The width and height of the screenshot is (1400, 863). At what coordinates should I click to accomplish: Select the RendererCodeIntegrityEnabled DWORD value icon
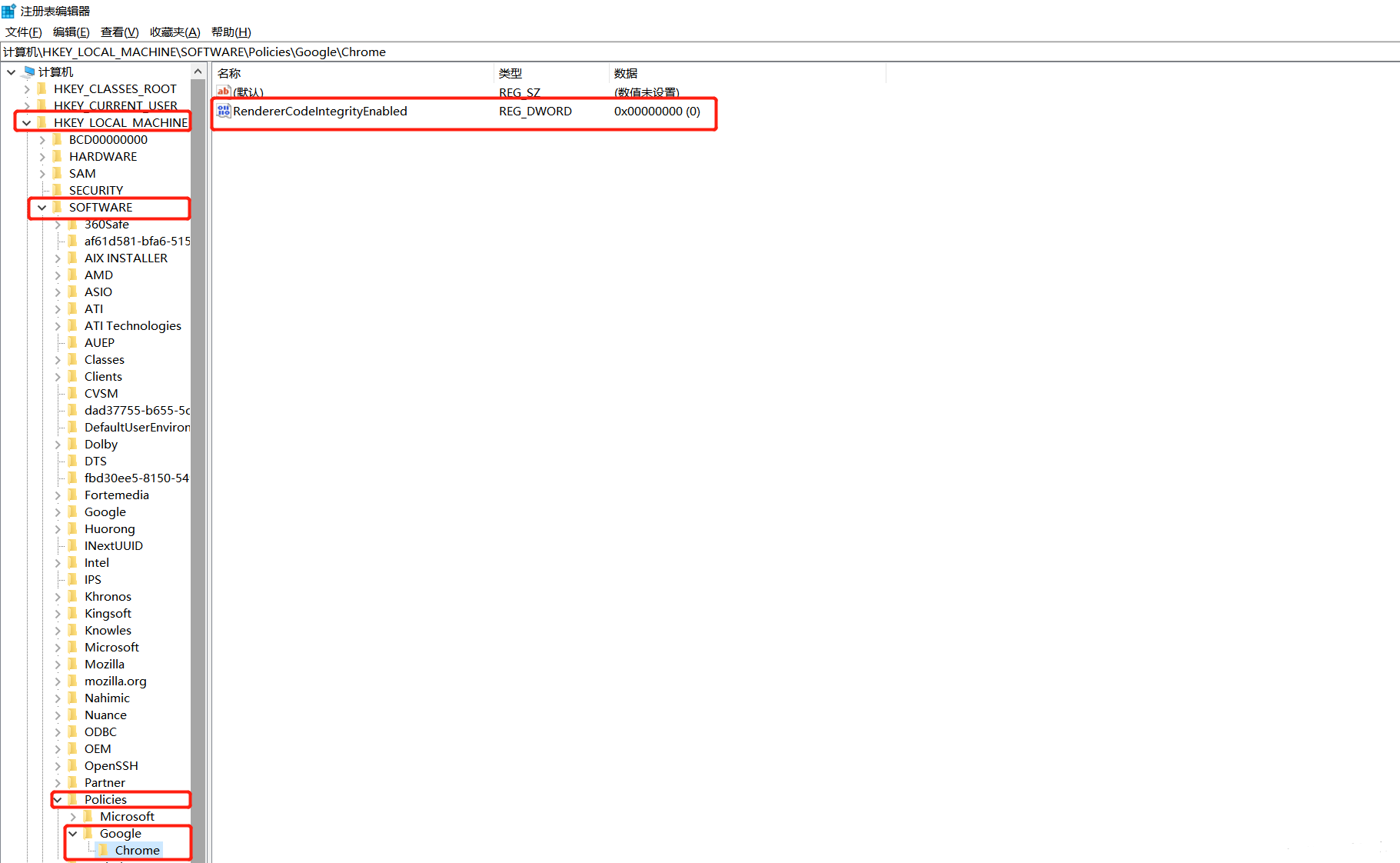pos(223,111)
